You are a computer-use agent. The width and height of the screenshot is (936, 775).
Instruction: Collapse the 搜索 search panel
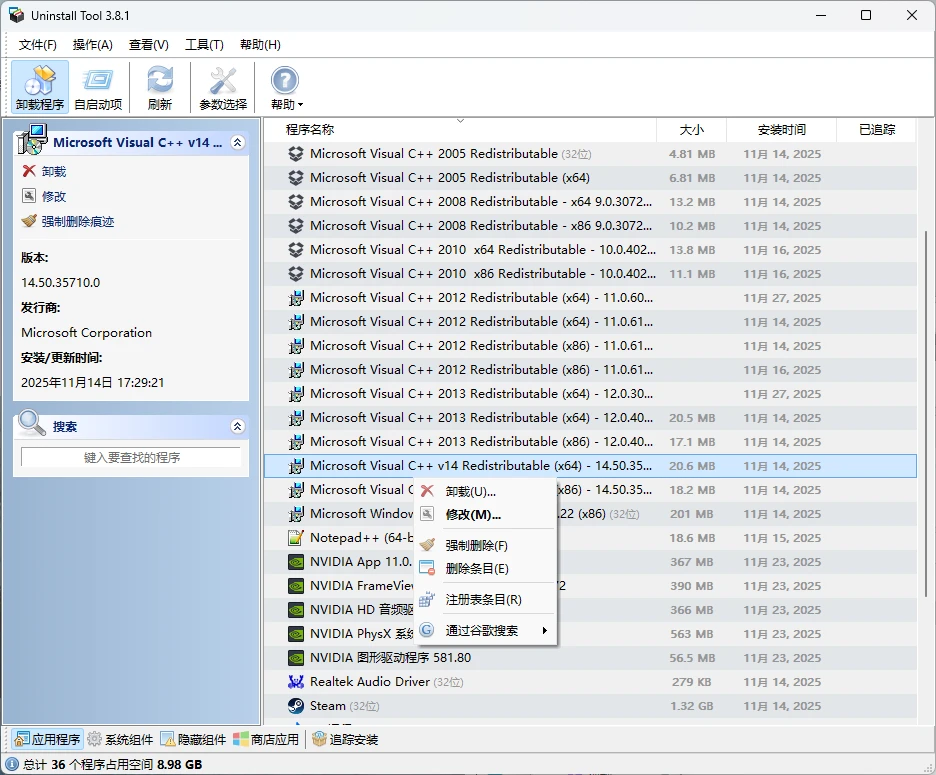pyautogui.click(x=237, y=425)
